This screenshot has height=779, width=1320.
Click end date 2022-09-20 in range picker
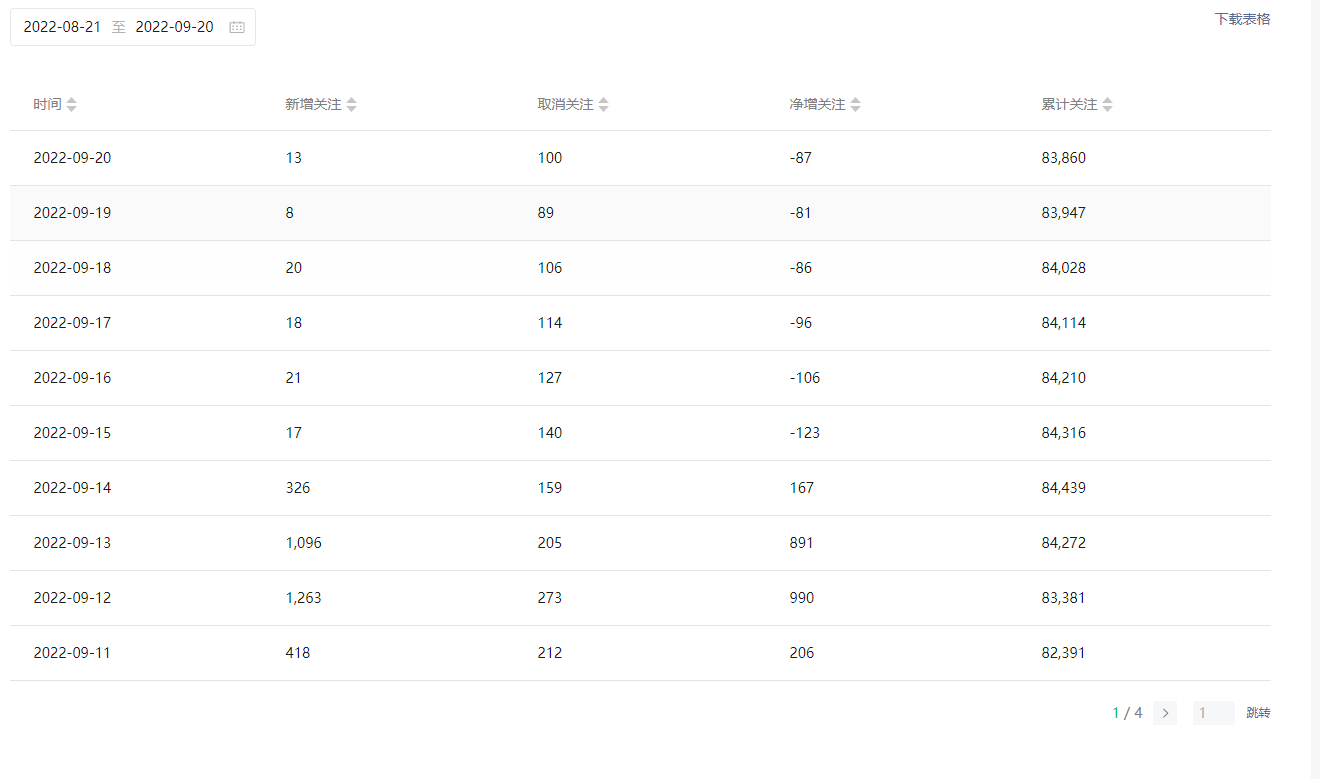coord(174,27)
